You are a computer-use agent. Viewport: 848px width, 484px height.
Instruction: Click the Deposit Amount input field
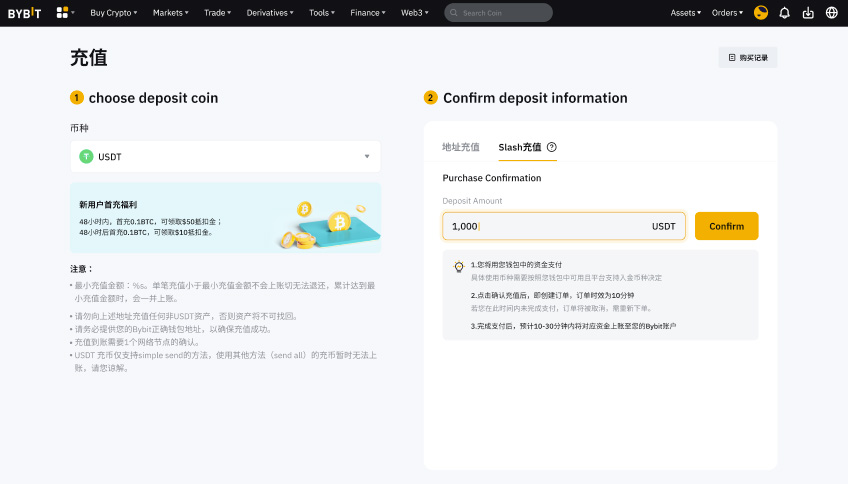click(x=564, y=226)
